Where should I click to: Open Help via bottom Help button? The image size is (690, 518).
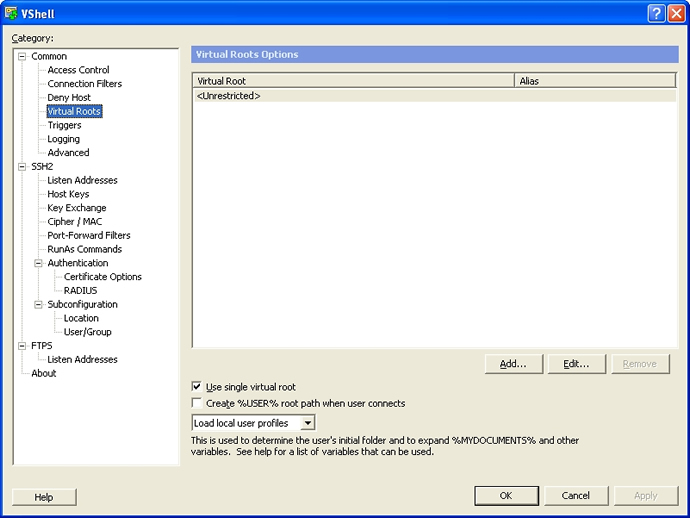point(44,497)
